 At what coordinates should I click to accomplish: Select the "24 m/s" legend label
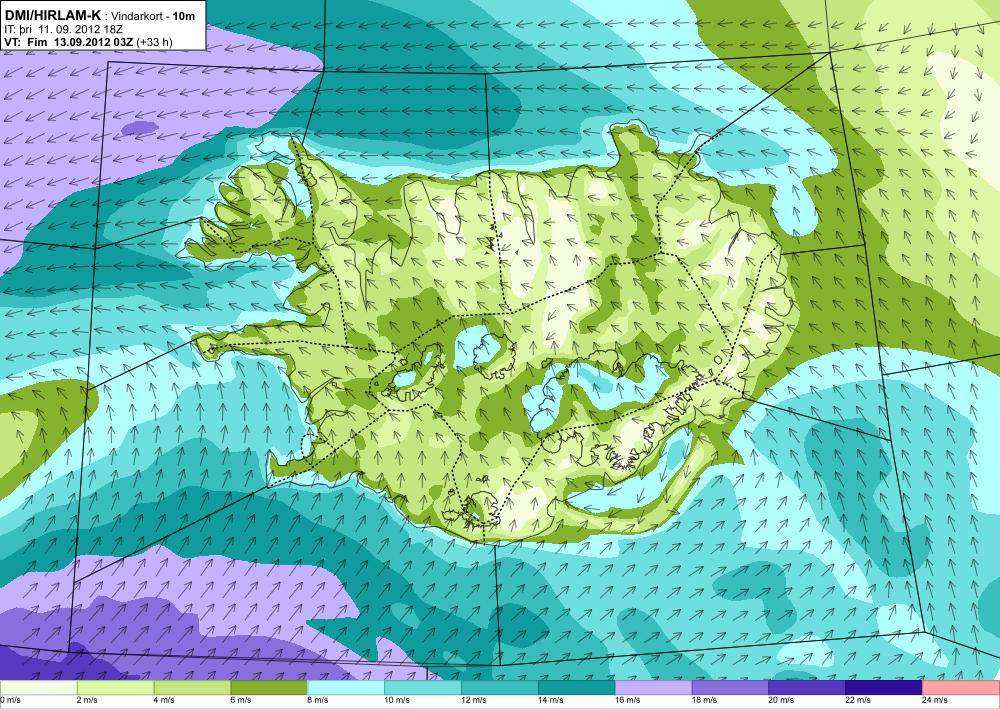934,700
